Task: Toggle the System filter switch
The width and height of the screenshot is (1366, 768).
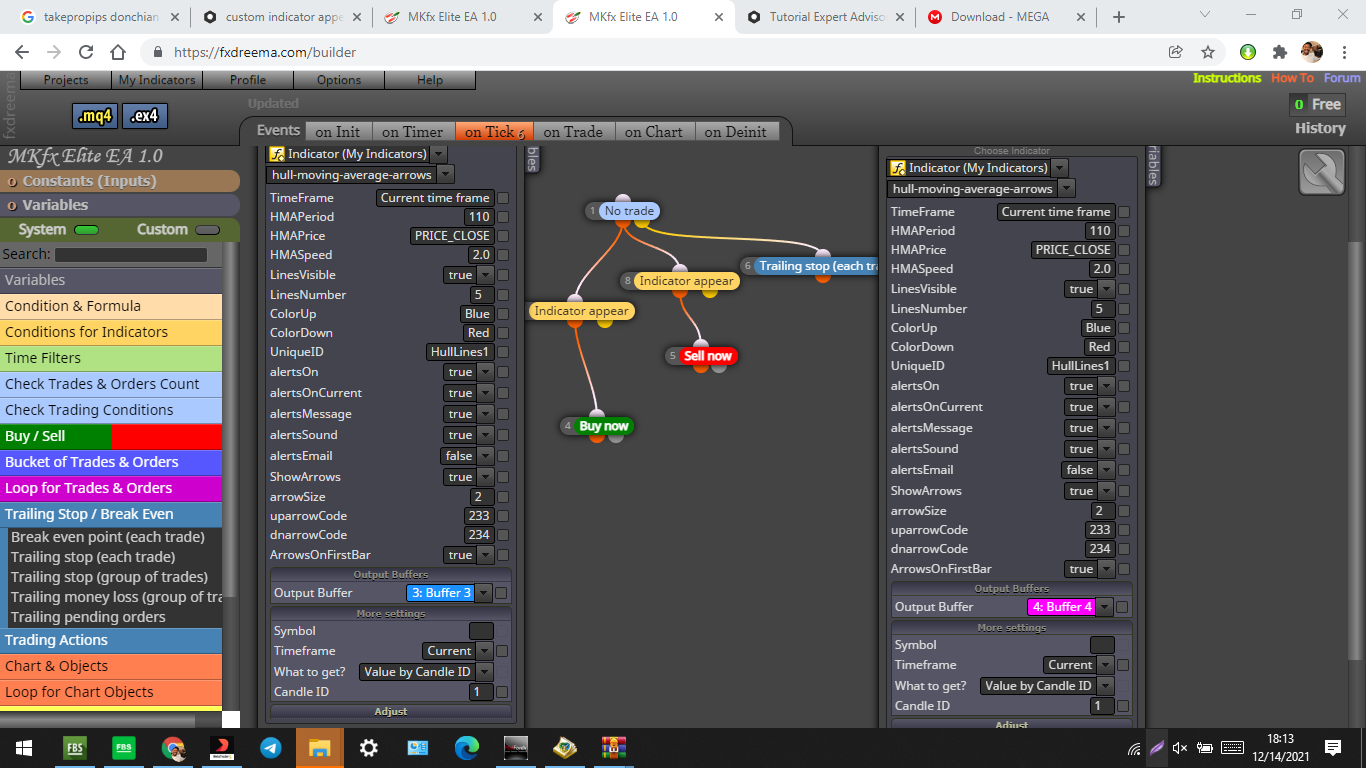Action: (x=87, y=230)
